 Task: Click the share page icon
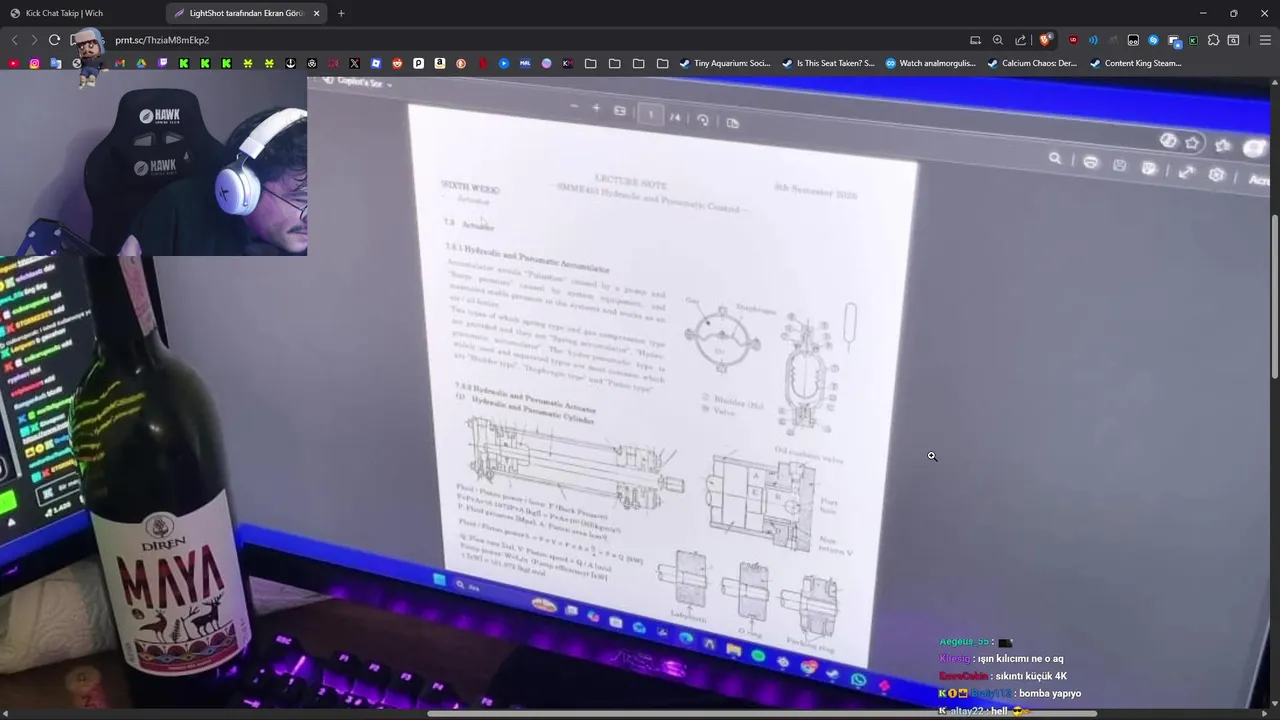1020,40
